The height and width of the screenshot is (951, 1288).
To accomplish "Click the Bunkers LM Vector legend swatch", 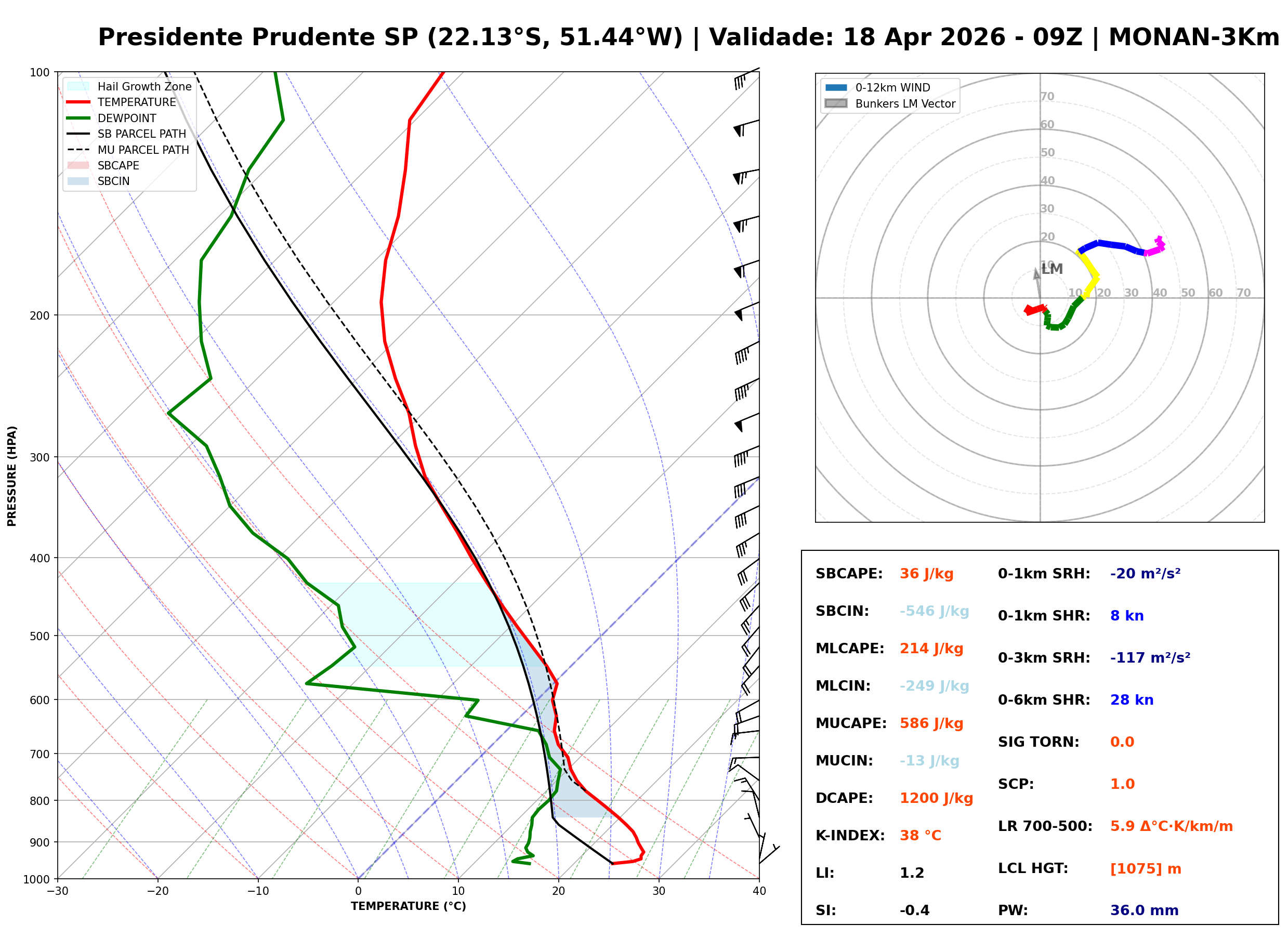I will 836,103.
